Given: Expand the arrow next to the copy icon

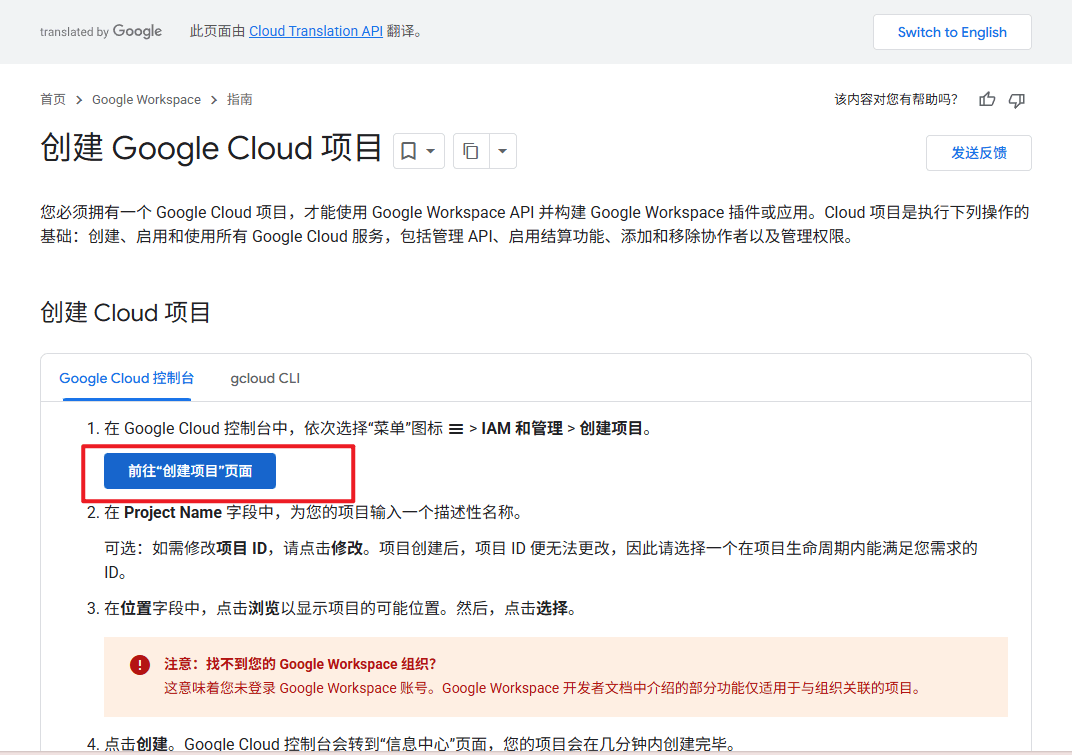Looking at the screenshot, I should [501, 151].
